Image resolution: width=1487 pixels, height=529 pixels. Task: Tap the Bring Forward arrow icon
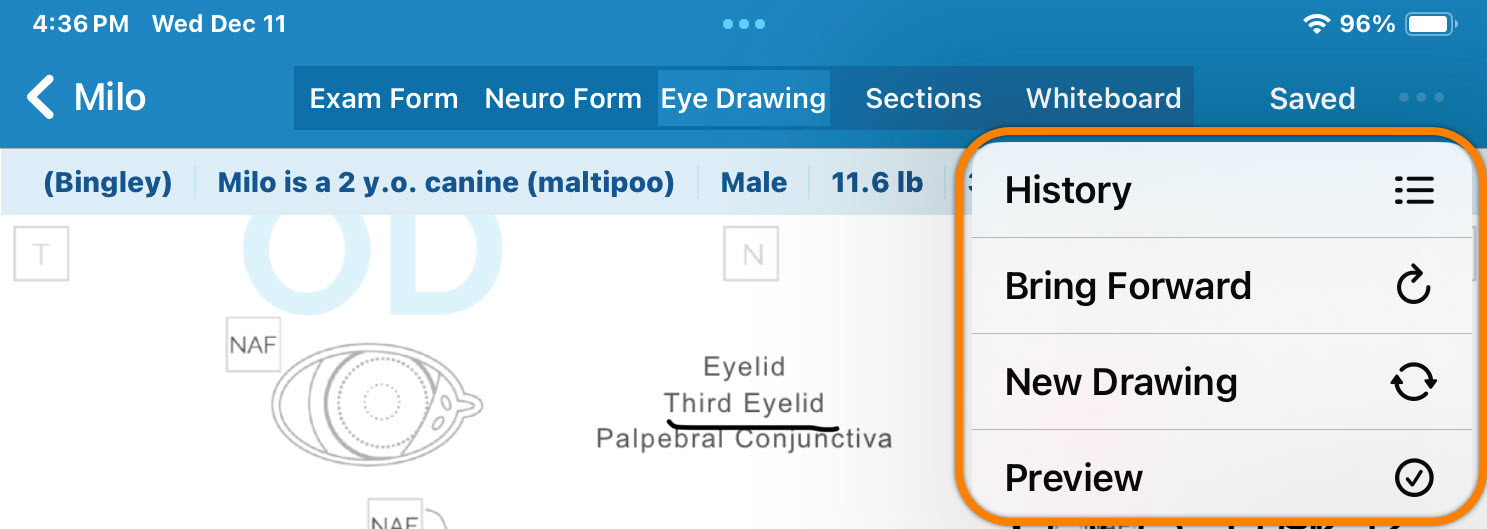pyautogui.click(x=1414, y=287)
